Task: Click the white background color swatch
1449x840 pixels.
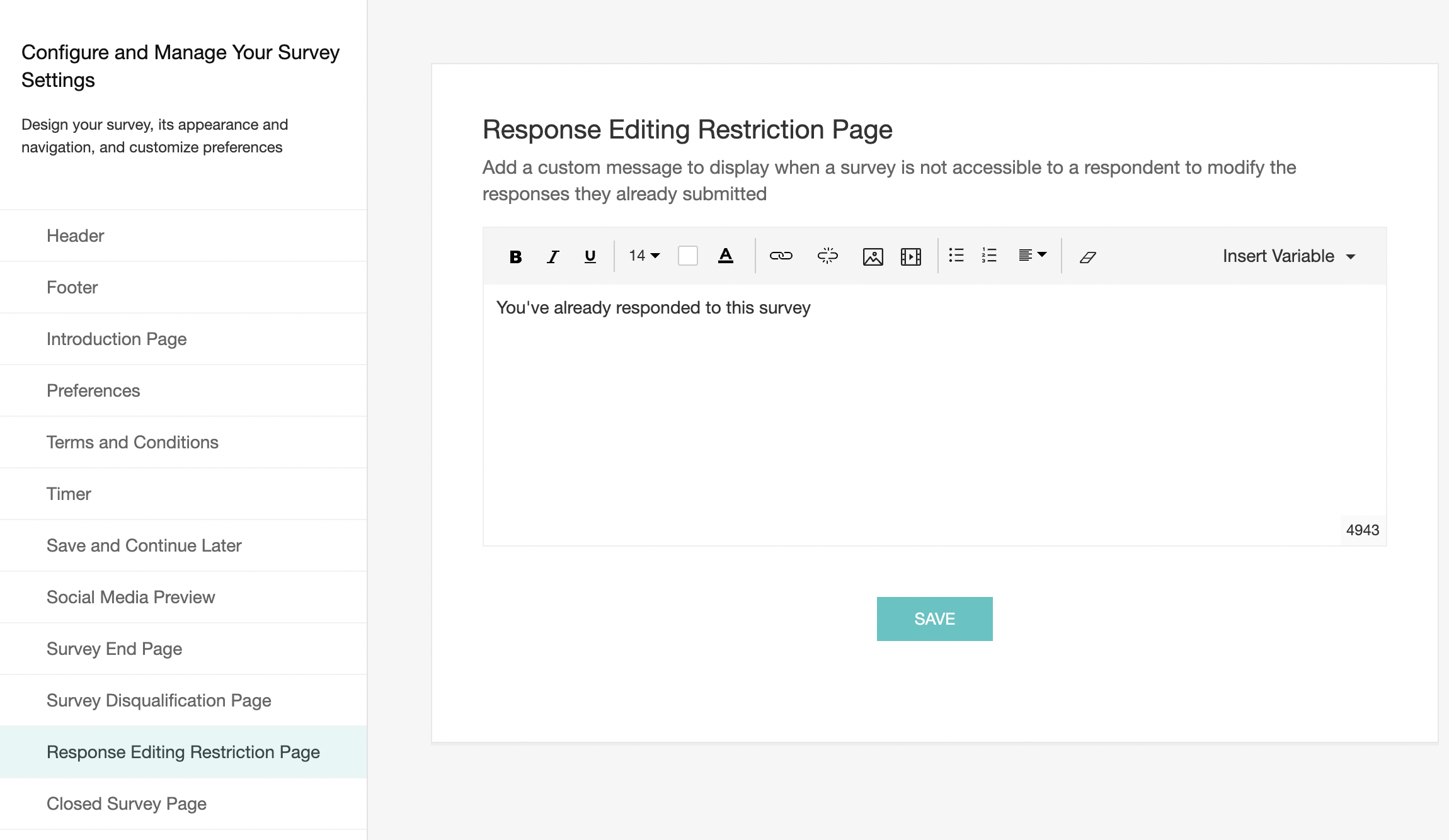Action: [x=687, y=256]
